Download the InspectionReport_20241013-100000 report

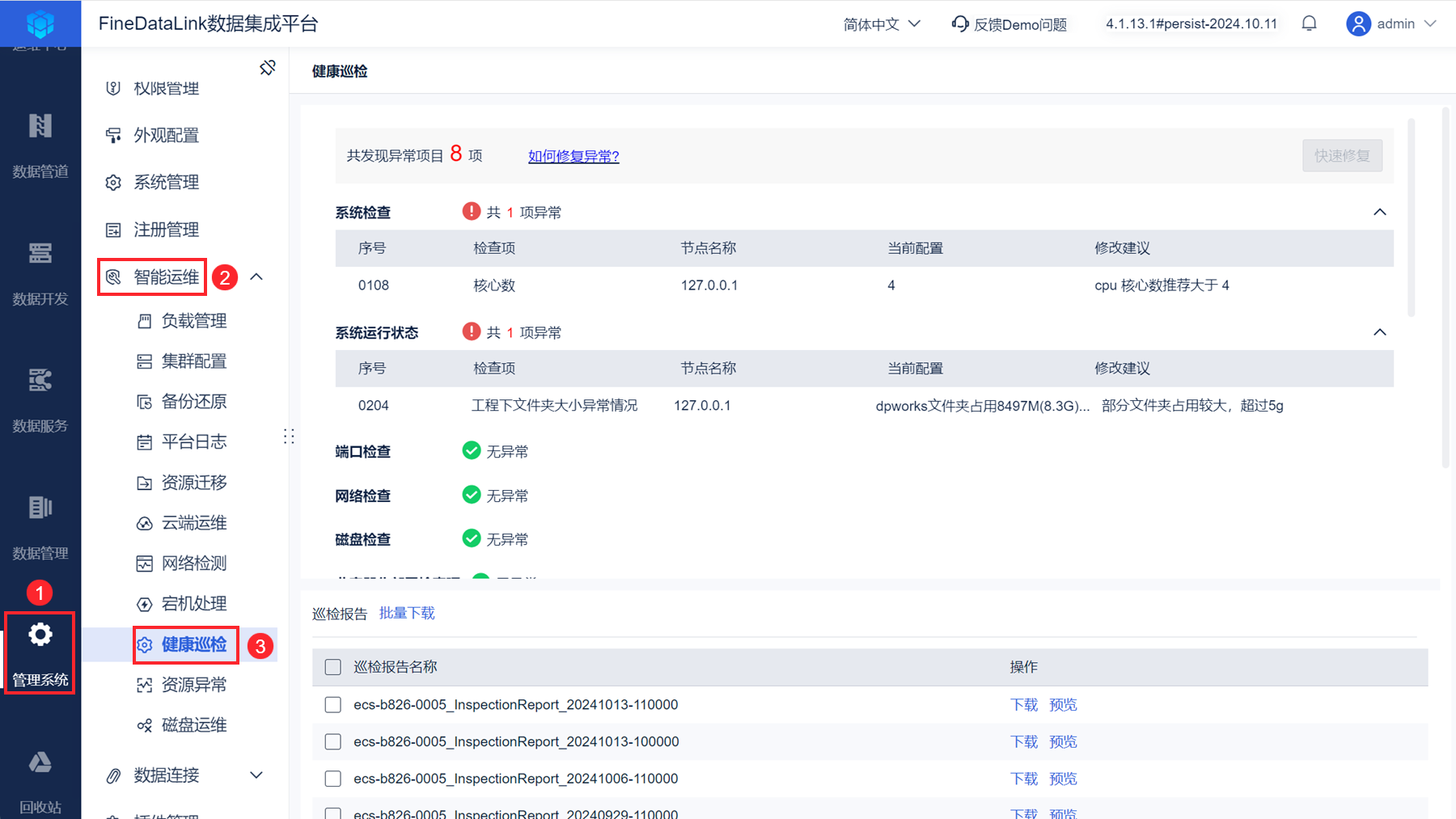pyautogui.click(x=1024, y=741)
